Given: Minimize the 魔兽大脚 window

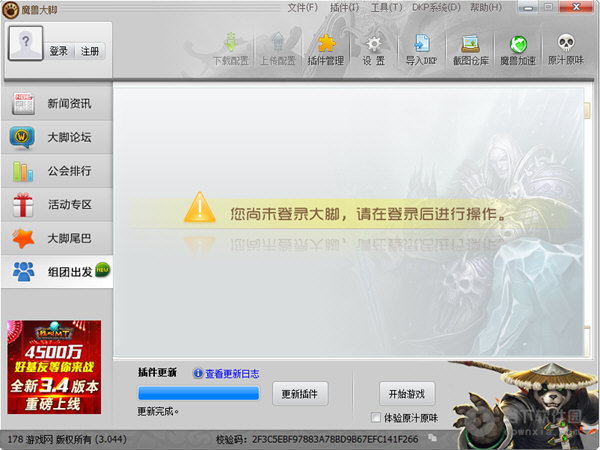Looking at the screenshot, I should [528, 7].
